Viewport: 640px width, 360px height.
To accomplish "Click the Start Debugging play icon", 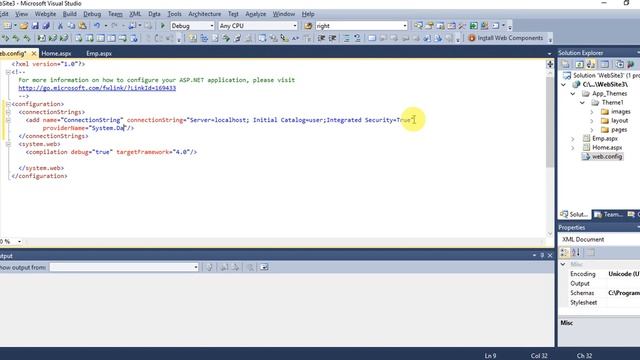I will pos(163,26).
